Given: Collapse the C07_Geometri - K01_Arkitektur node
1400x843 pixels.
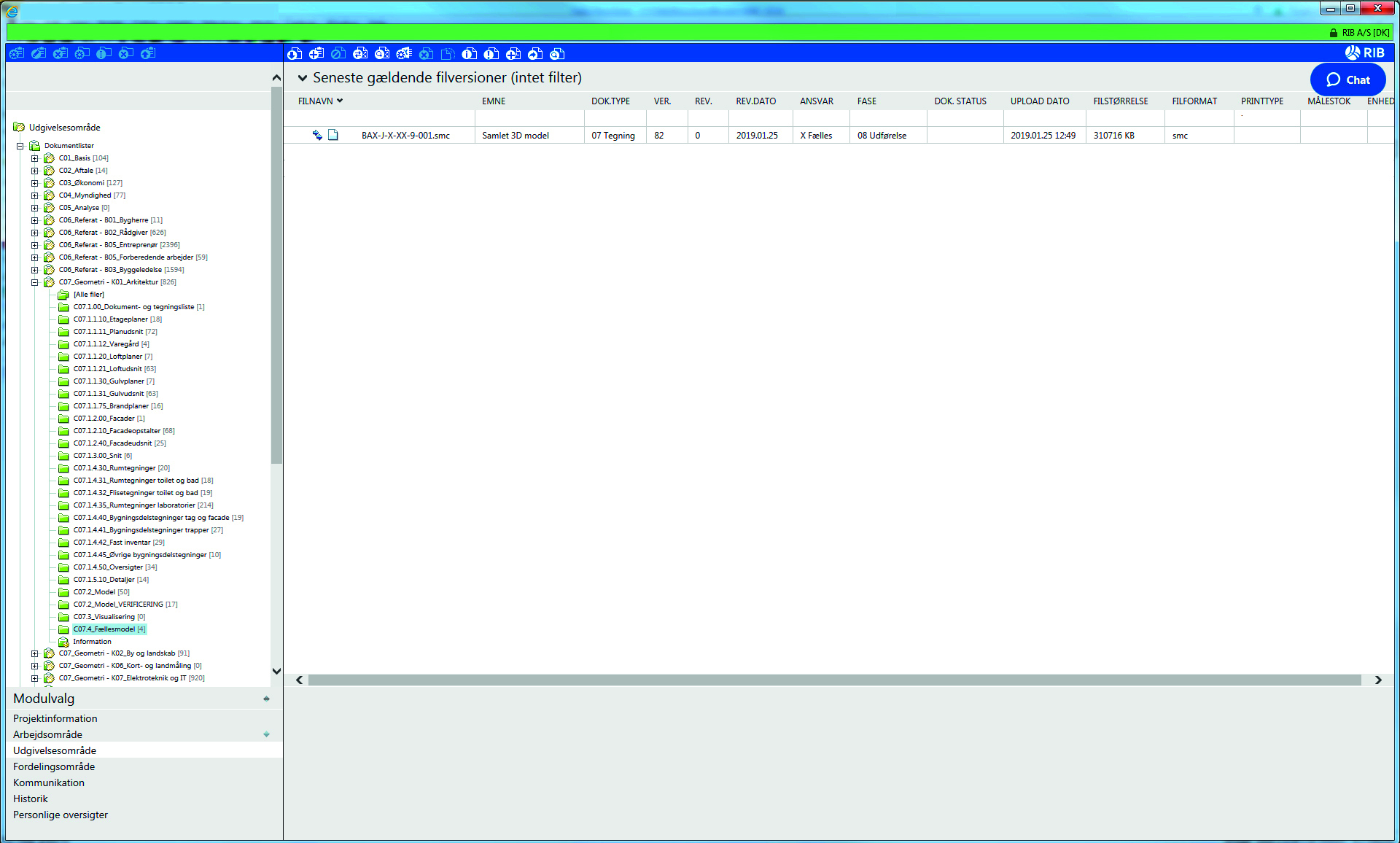Looking at the screenshot, I should (34, 282).
